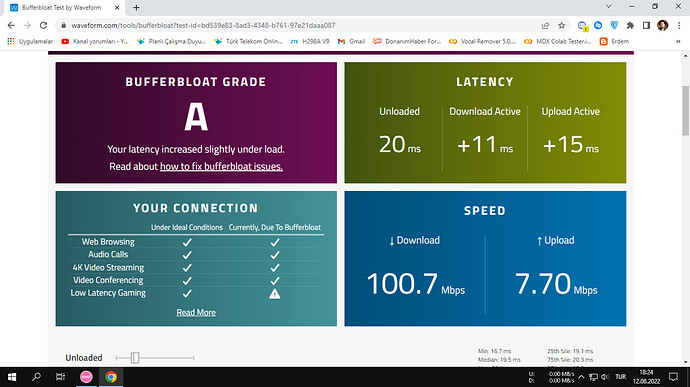Open the browser side panel icon
This screenshot has height=387, width=690.
click(646, 26)
